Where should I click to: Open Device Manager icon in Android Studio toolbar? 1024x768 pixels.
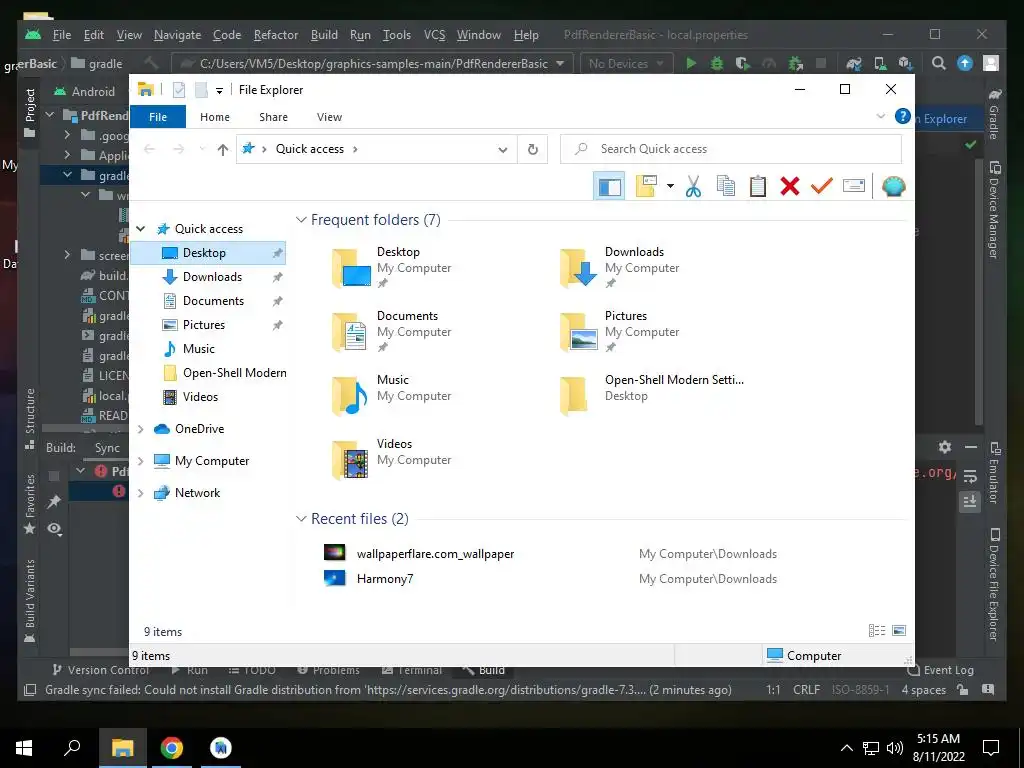point(880,63)
